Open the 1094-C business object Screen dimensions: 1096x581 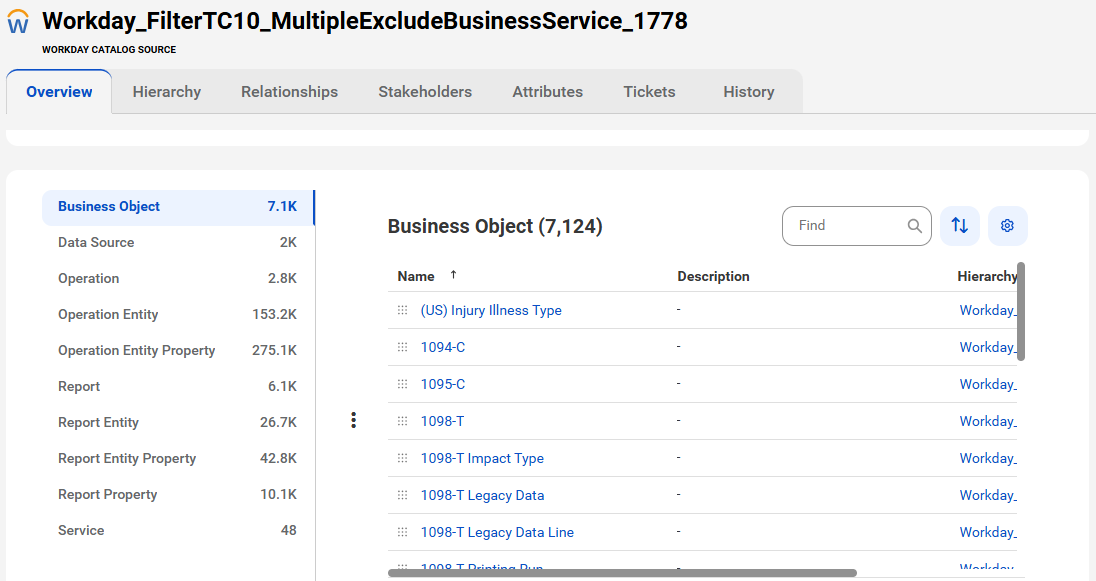(442, 347)
